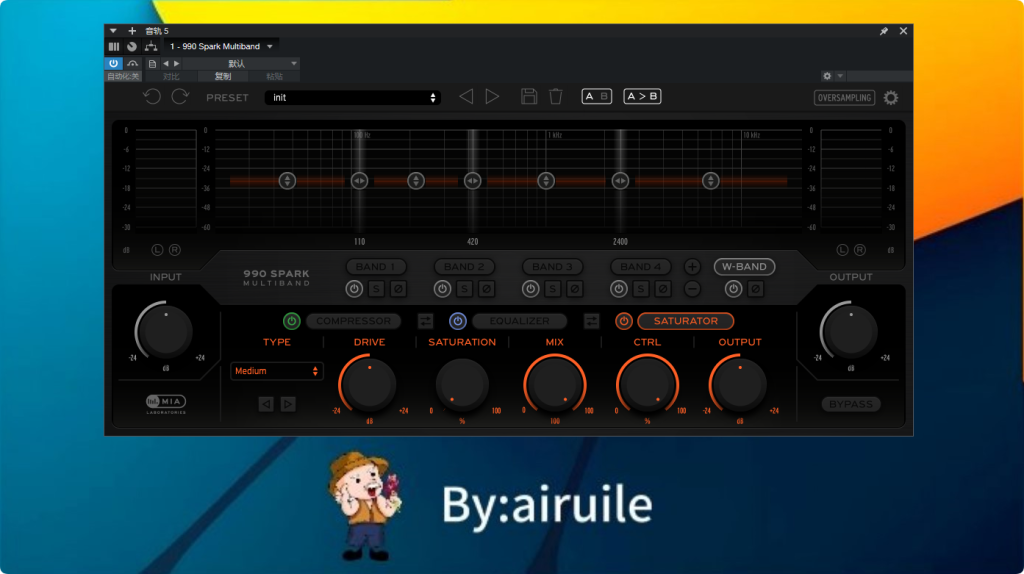Expand the triangle menu left of 音轨 5
1024x574 pixels.
113,31
